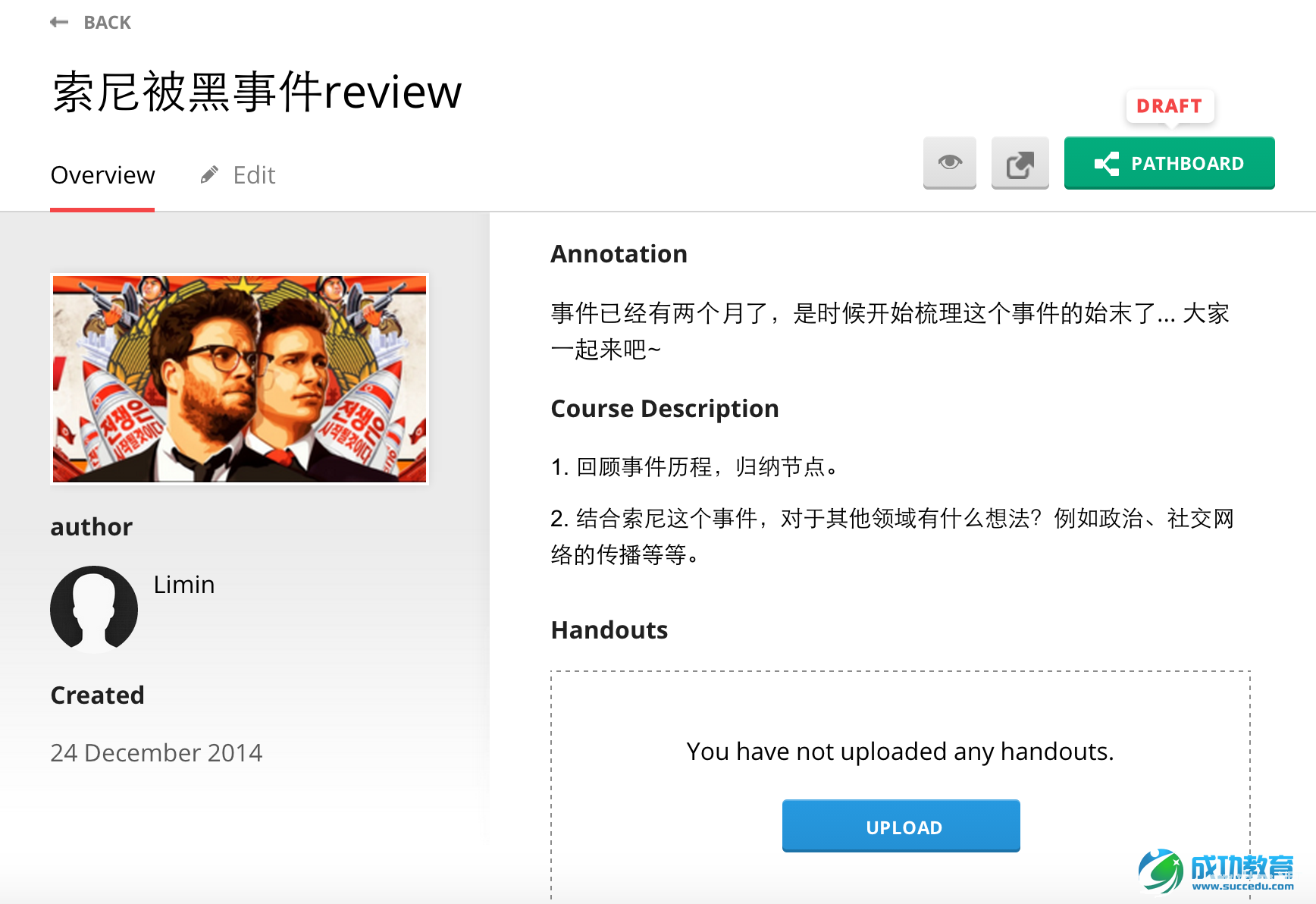Click the UPLOAD button for handouts
The image size is (1316, 904).
[x=901, y=826]
